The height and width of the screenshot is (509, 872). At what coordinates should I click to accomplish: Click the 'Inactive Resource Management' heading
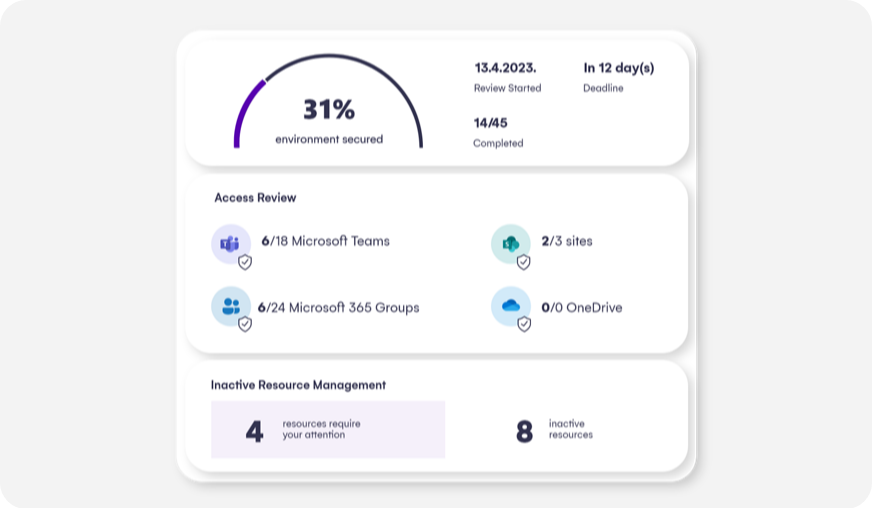pyautogui.click(x=298, y=385)
